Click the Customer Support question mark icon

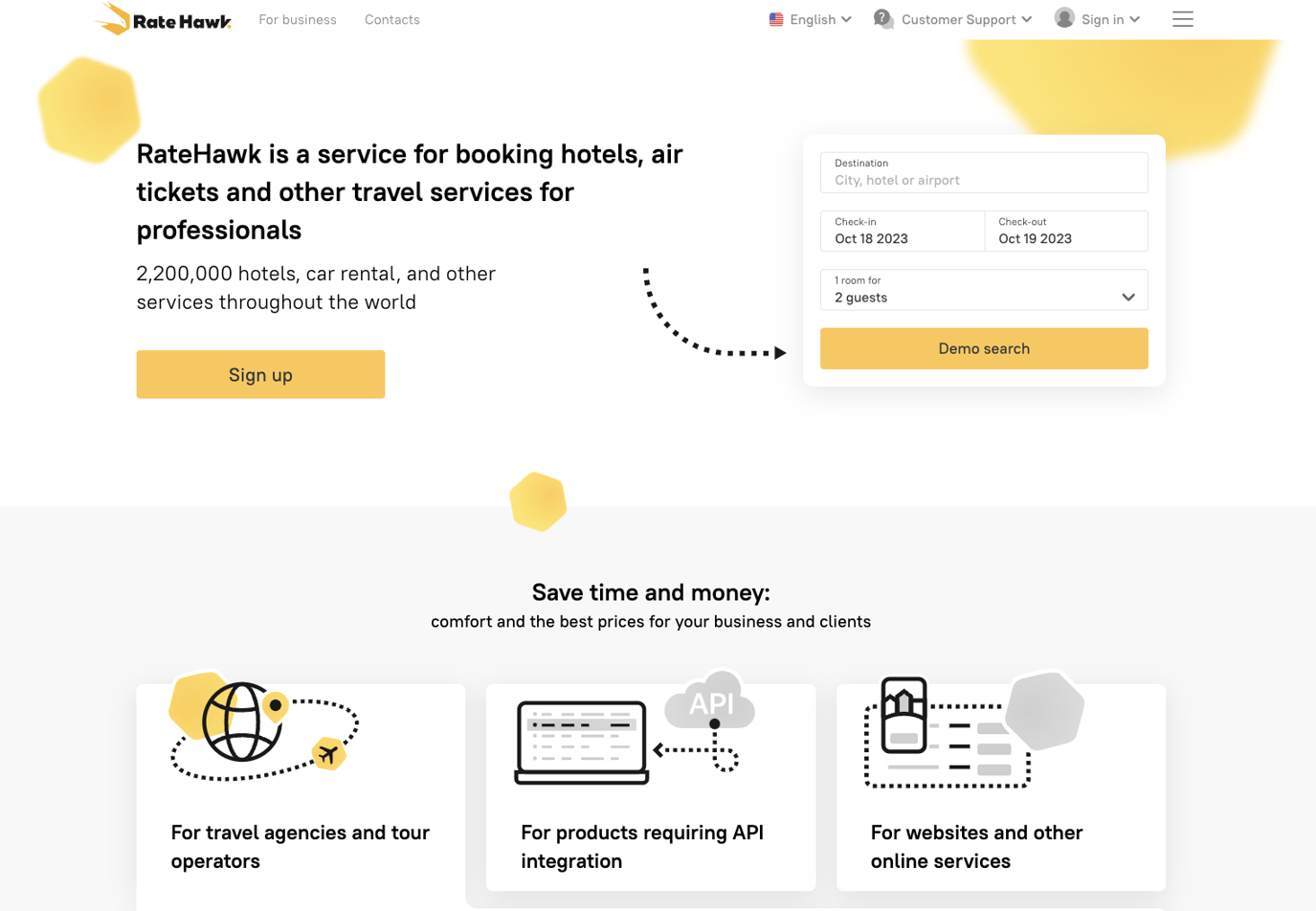pyautogui.click(x=882, y=18)
